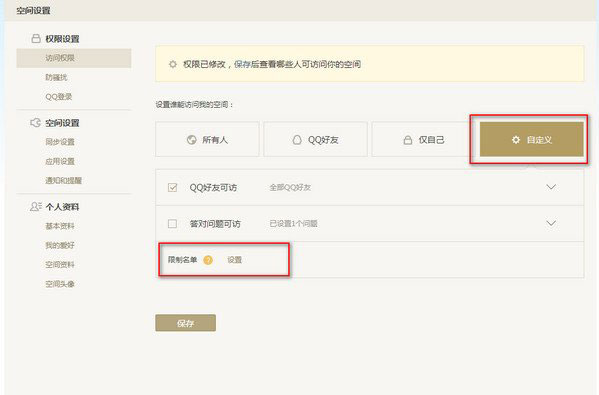Click the lock icon on 仅自己 option
599x395 pixels.
click(408, 140)
